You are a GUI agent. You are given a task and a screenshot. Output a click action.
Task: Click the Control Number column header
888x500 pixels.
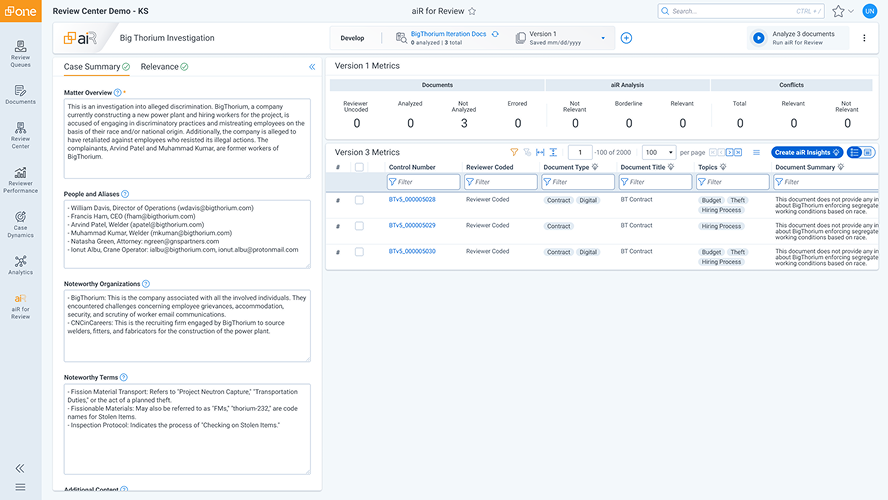412,167
